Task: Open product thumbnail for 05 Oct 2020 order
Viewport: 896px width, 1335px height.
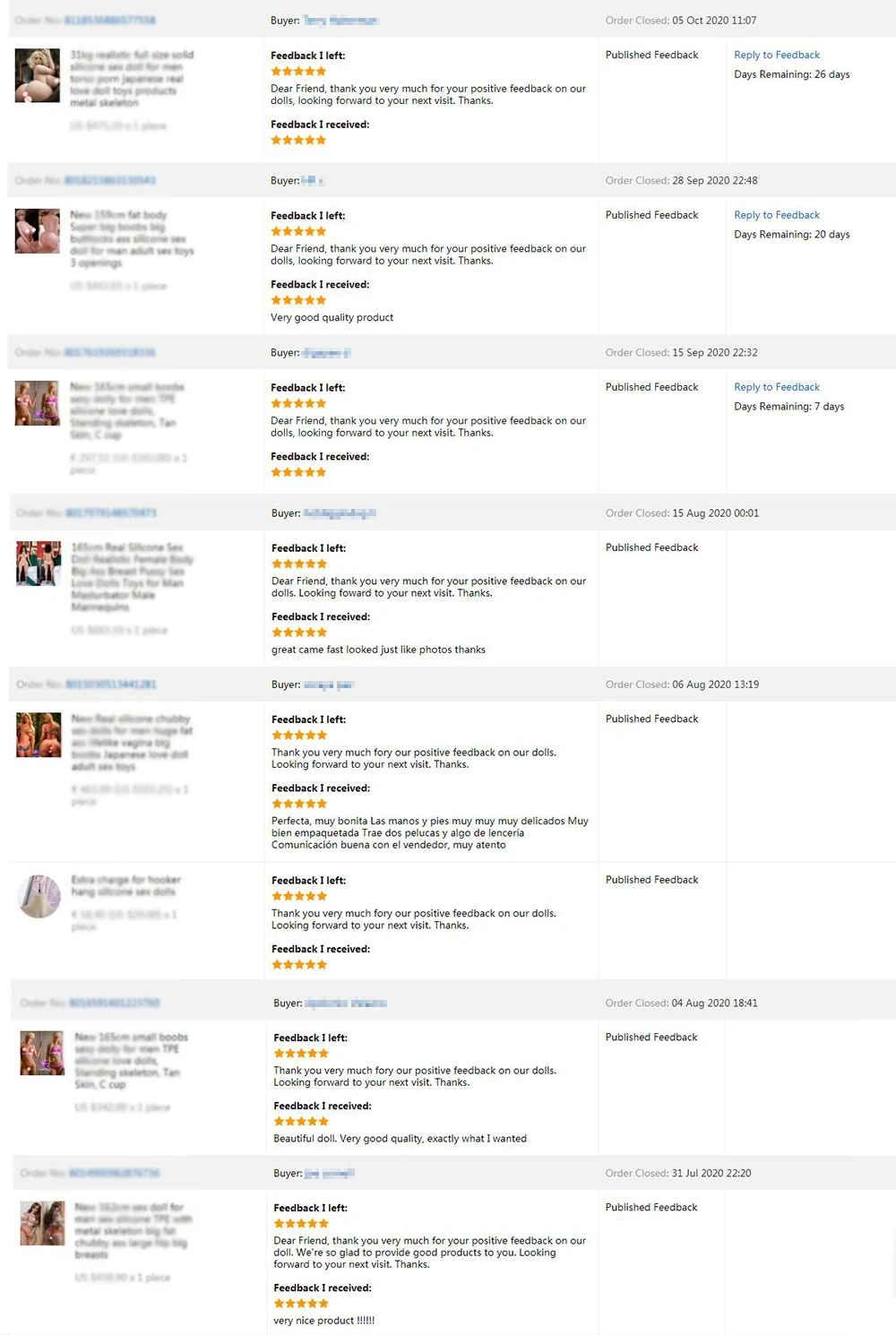Action: pos(38,74)
